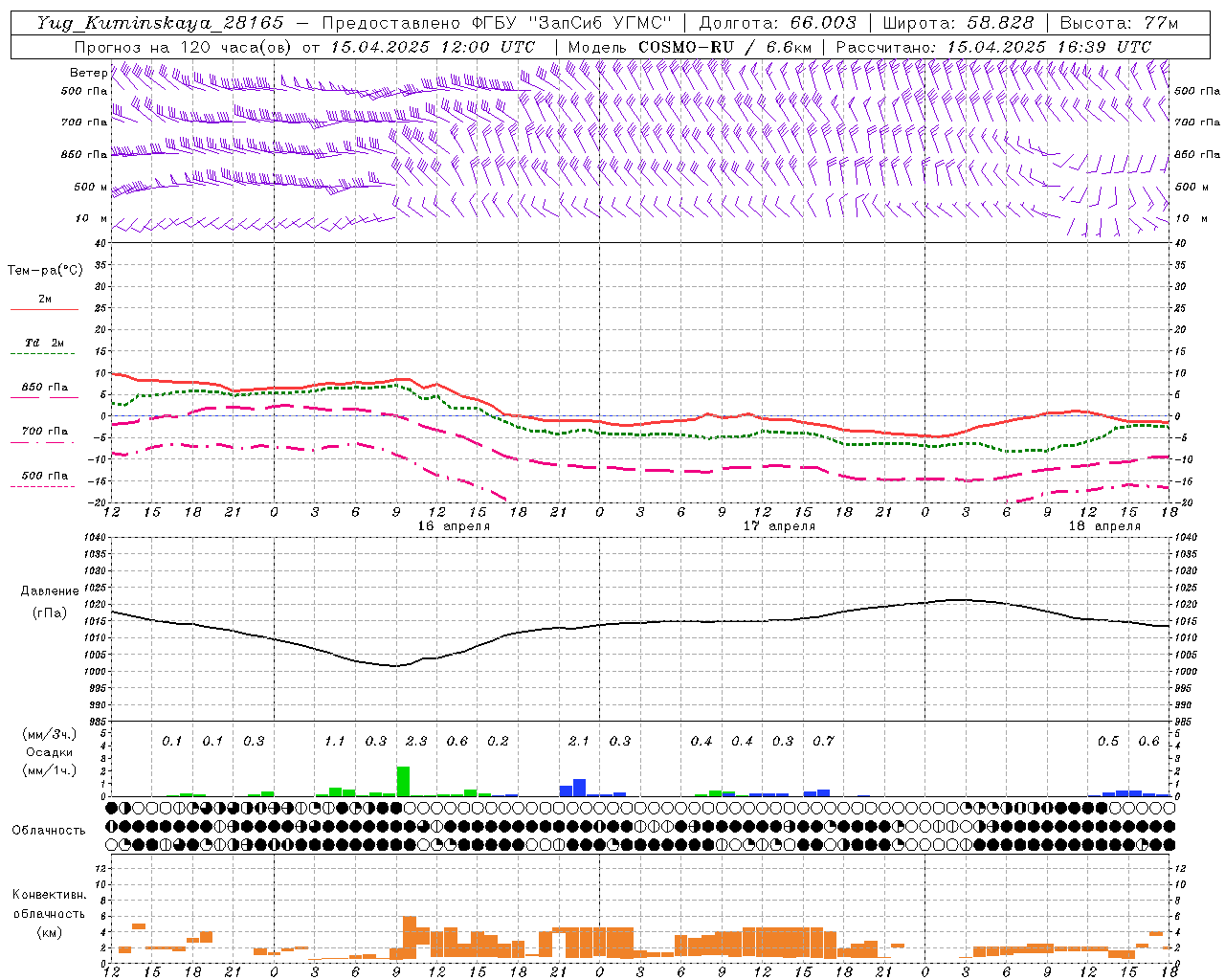Select the Конвективн. convective cloud label

(x=49, y=895)
